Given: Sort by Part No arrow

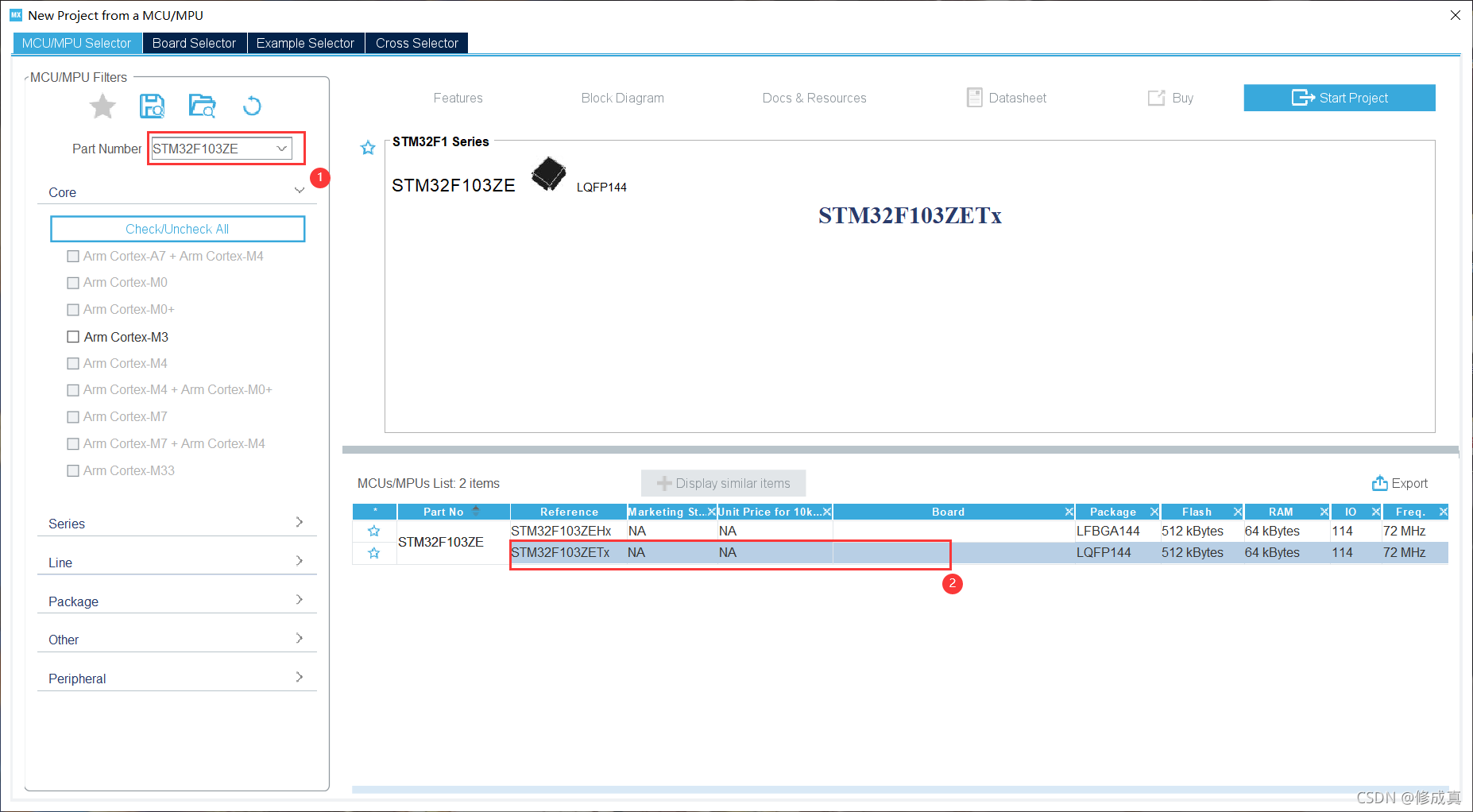Looking at the screenshot, I should click(x=476, y=511).
